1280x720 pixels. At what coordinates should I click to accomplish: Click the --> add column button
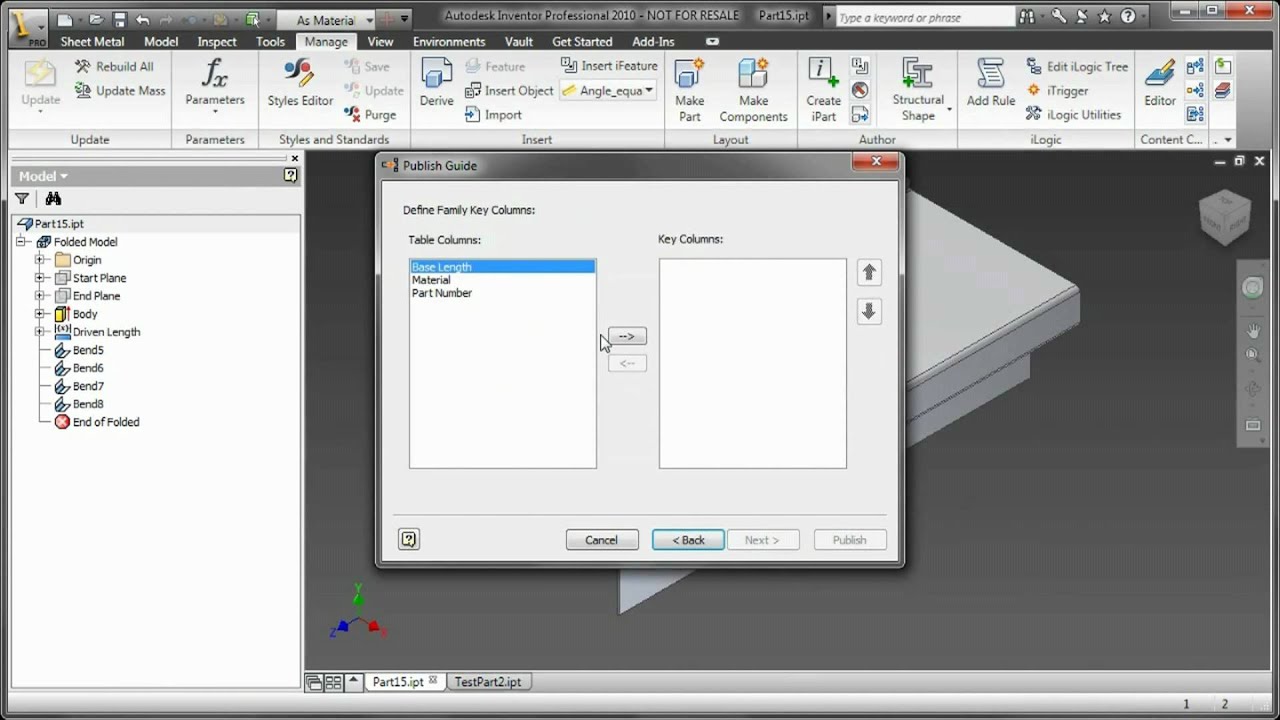click(627, 336)
